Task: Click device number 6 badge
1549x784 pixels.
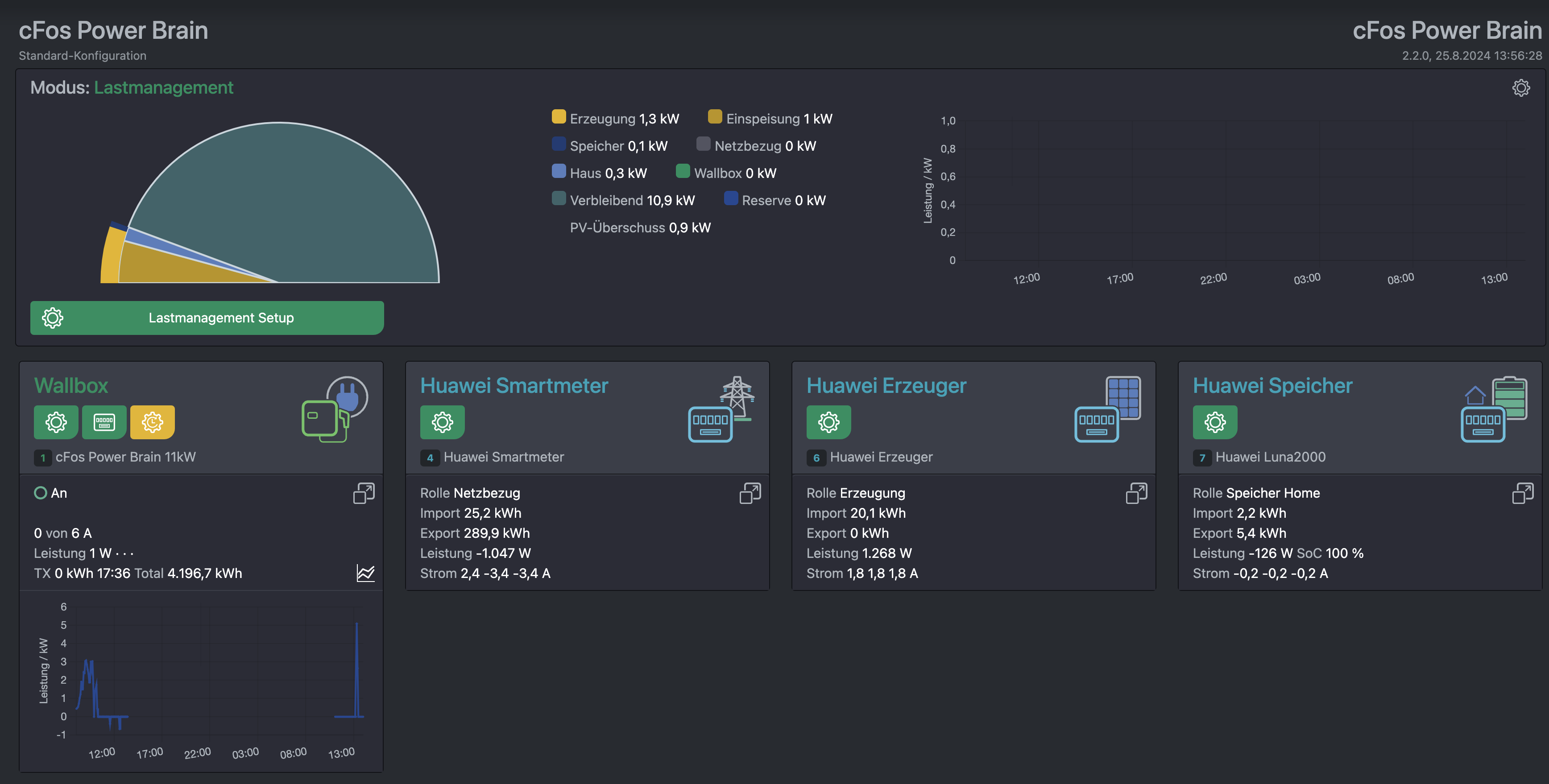Action: coord(816,458)
